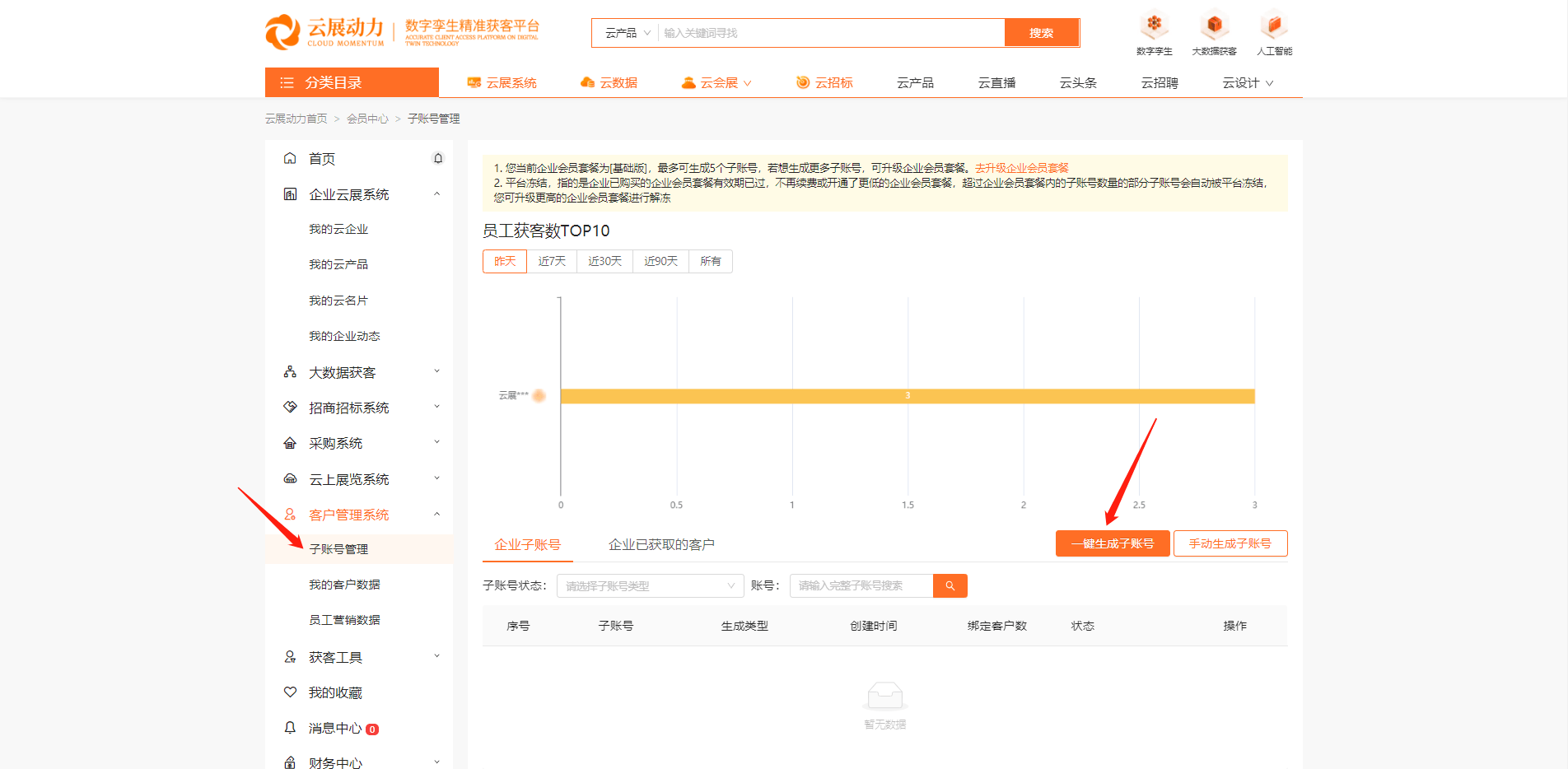Open the 云头条 navigation item

[x=1077, y=82]
